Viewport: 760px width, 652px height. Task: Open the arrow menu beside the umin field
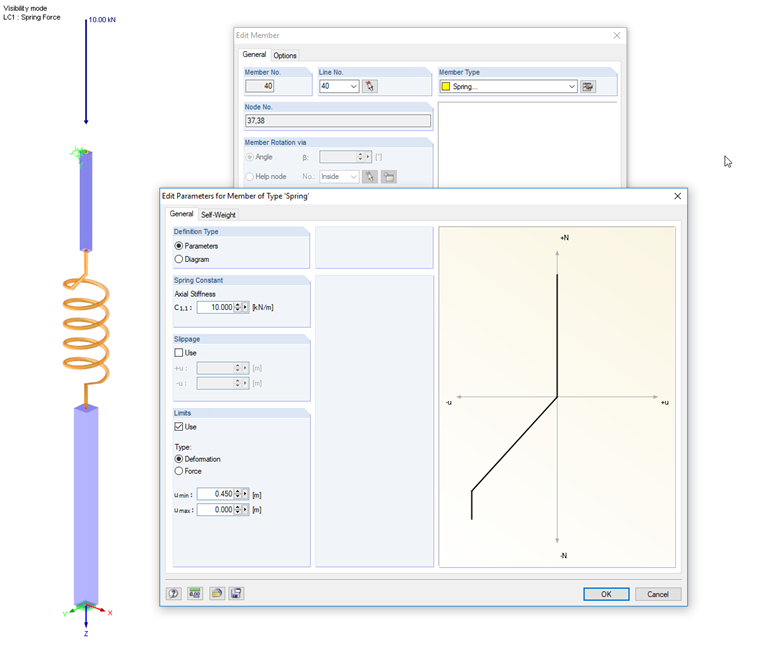coord(245,494)
